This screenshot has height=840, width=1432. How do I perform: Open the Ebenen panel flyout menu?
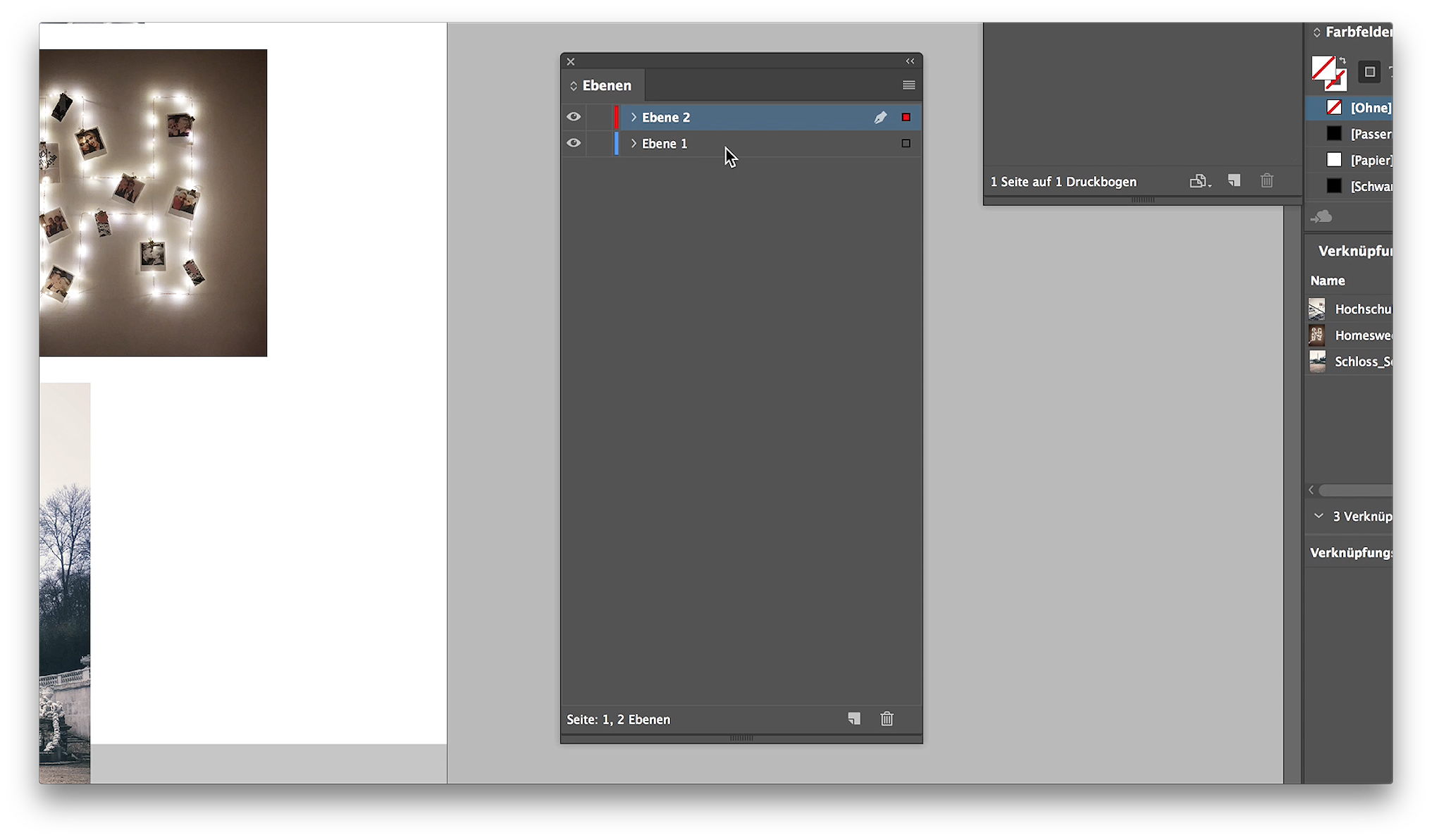tap(908, 85)
